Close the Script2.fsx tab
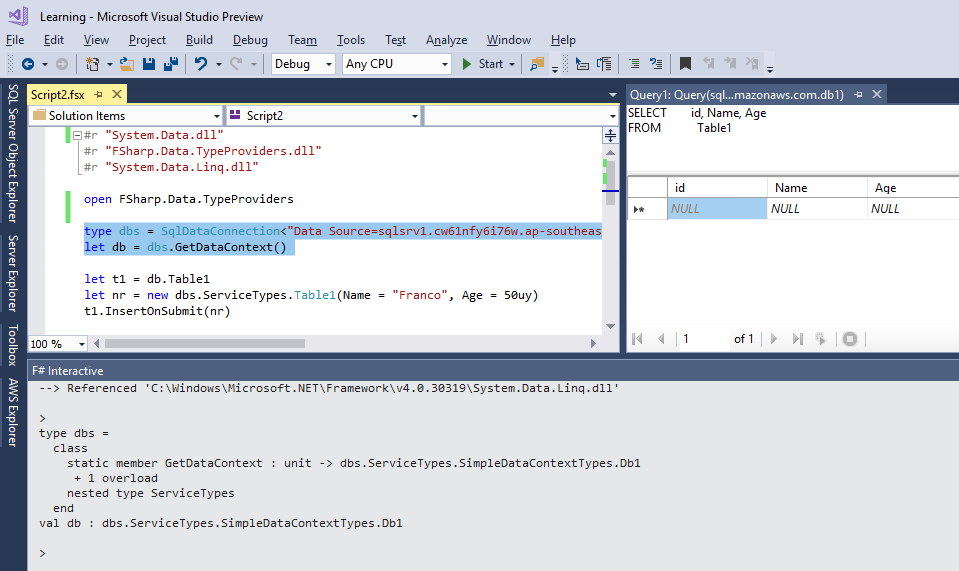The image size is (959, 571). [117, 94]
